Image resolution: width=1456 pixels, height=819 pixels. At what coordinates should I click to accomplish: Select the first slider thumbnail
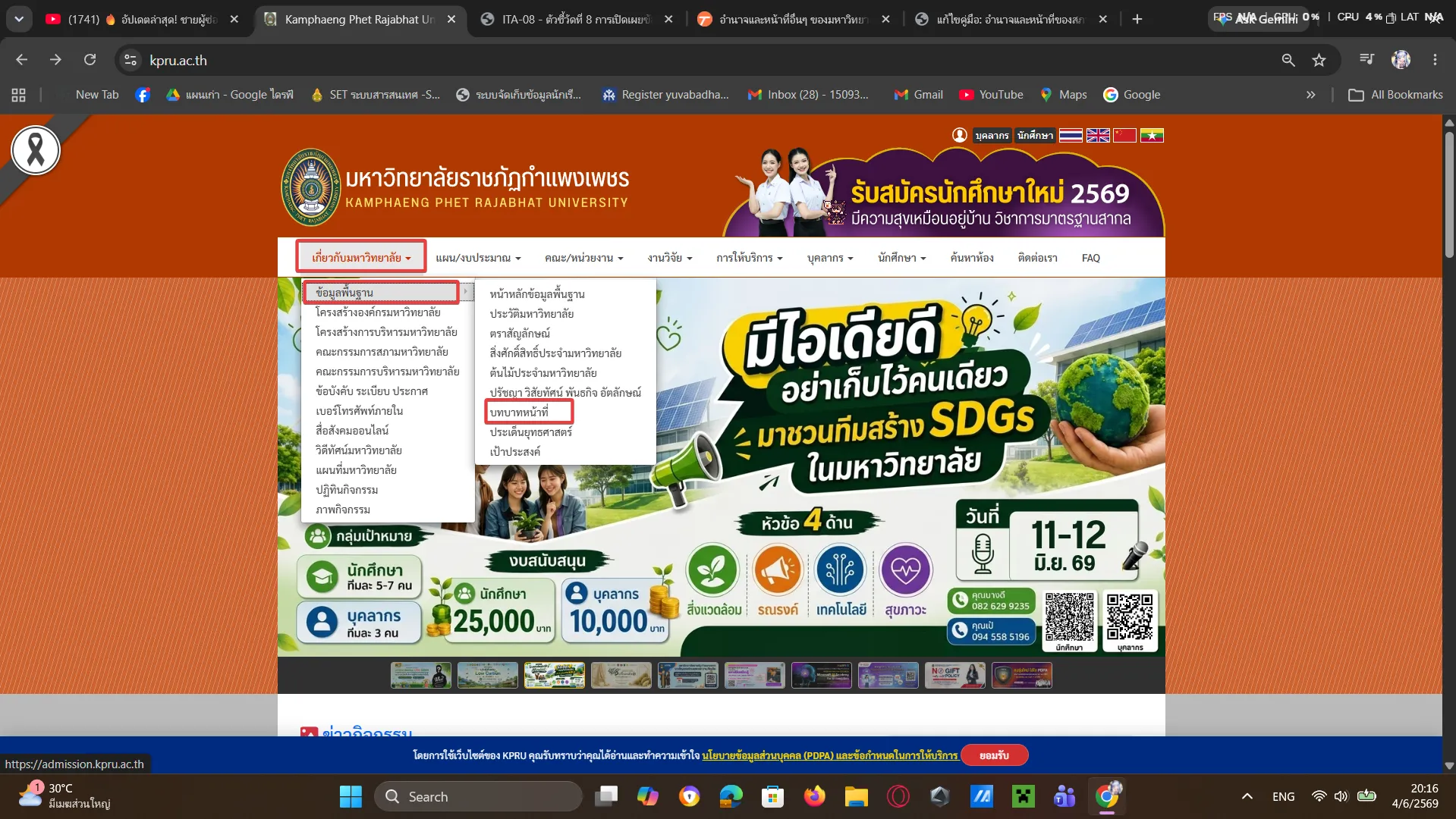click(x=420, y=675)
